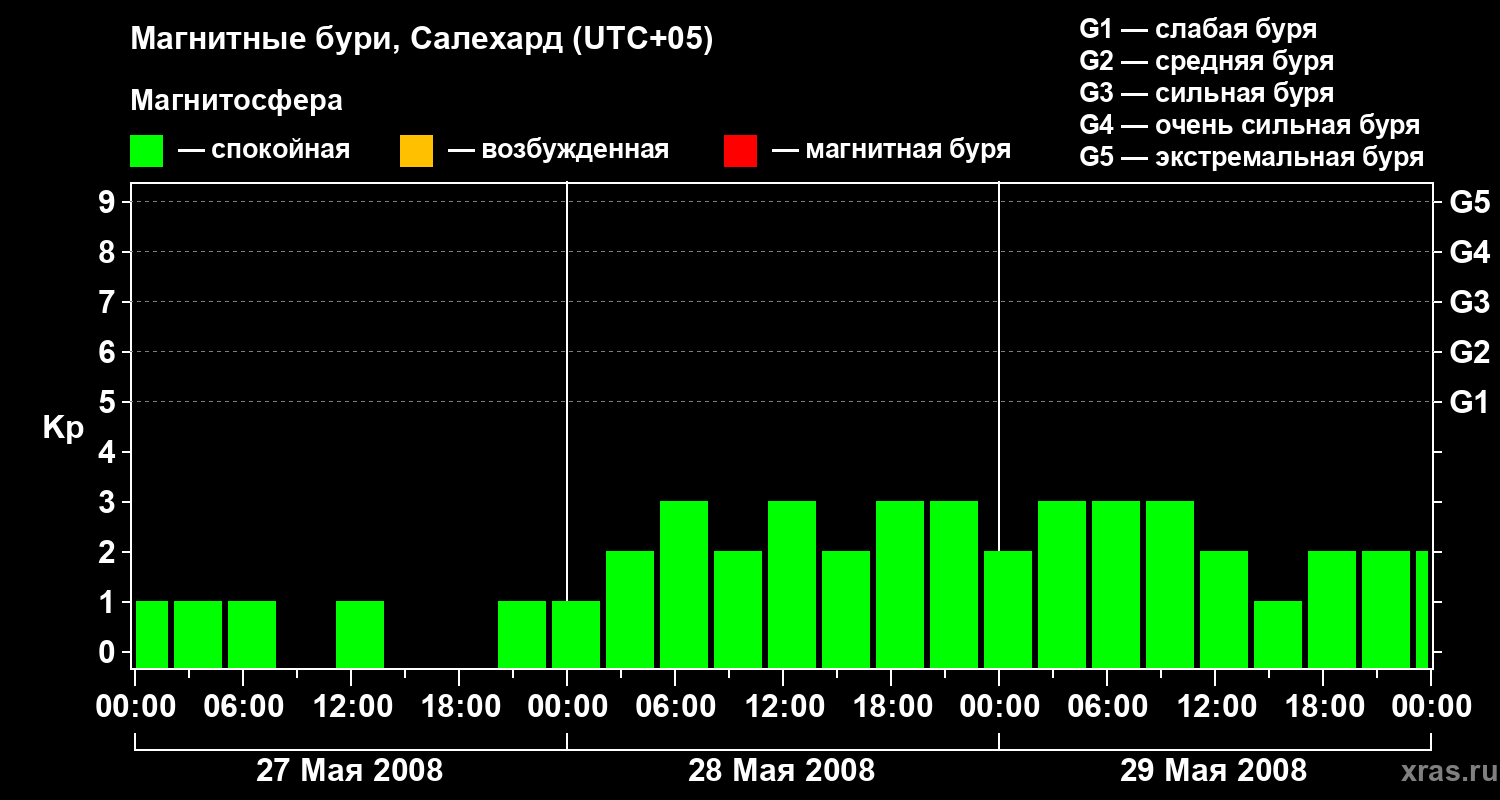1500x800 pixels.
Task: Click the standalone 'G5' label beside the chart
Action: click(1470, 202)
